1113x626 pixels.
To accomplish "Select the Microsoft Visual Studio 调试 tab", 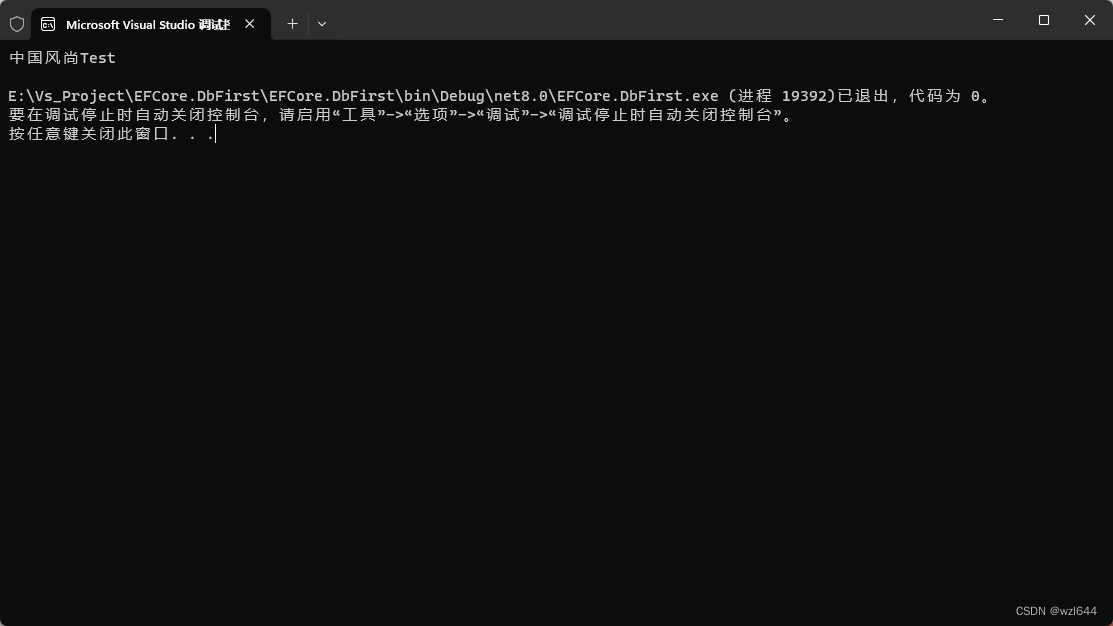I will tap(150, 24).
